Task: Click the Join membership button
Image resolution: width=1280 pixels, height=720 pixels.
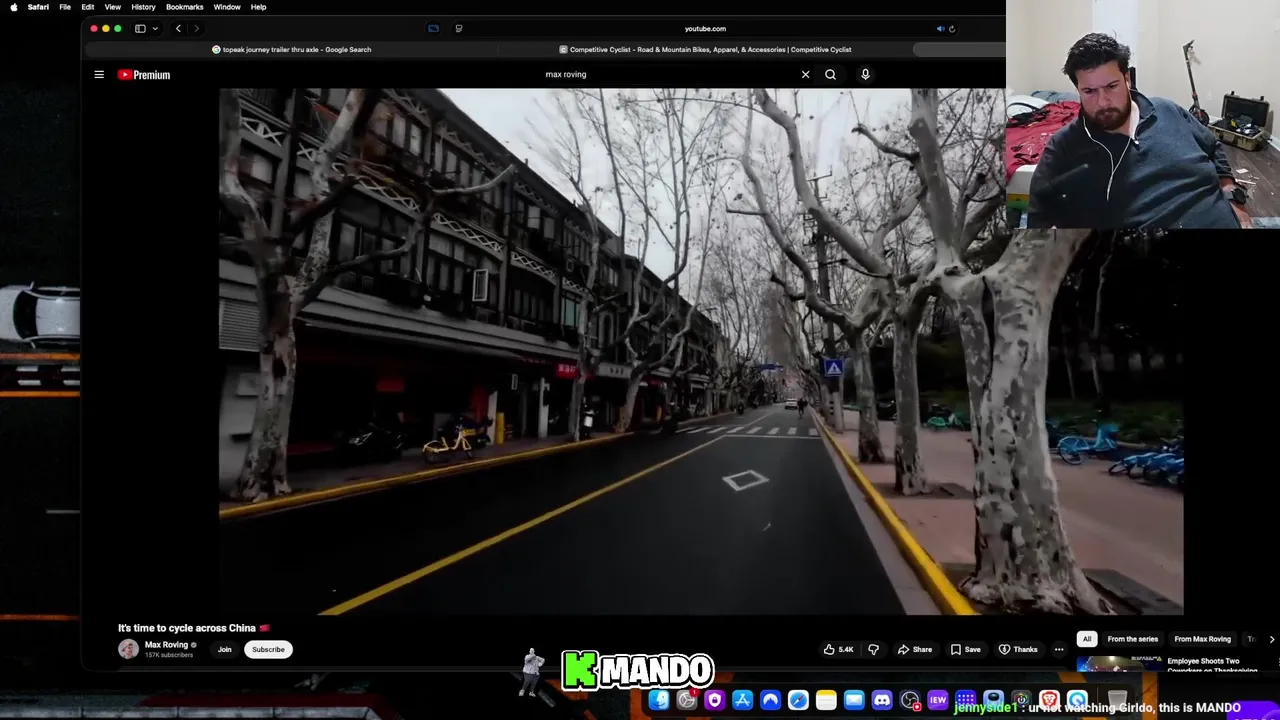Action: coord(225,649)
